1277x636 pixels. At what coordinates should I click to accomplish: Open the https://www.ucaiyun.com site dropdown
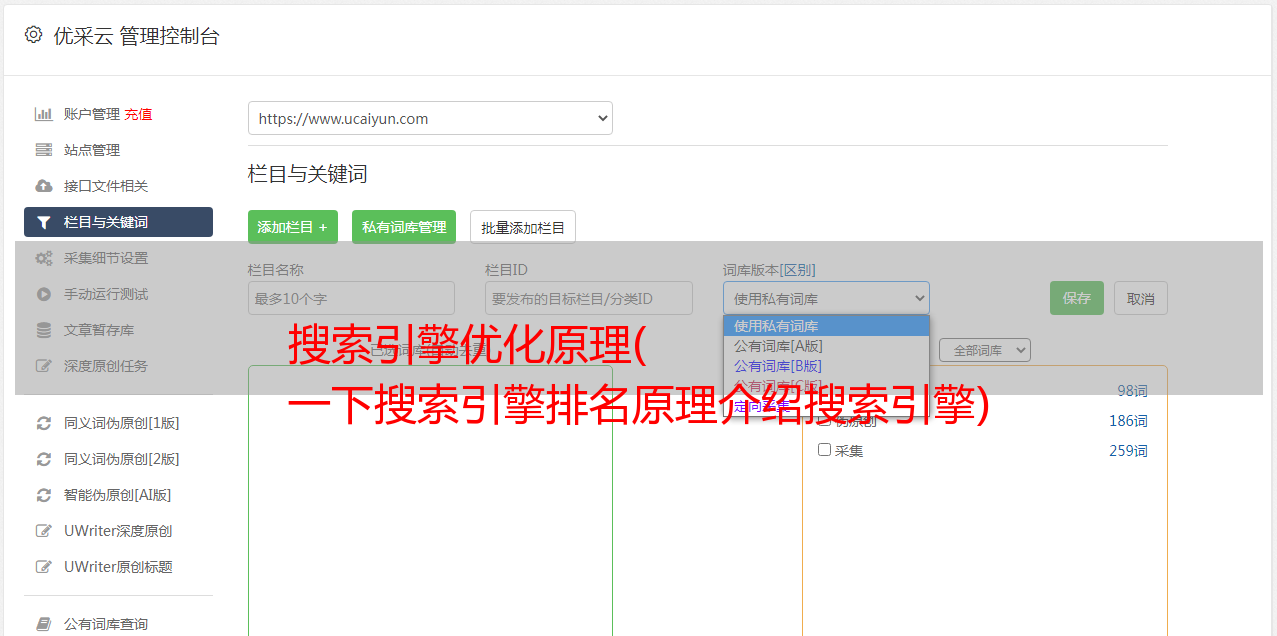pos(430,118)
